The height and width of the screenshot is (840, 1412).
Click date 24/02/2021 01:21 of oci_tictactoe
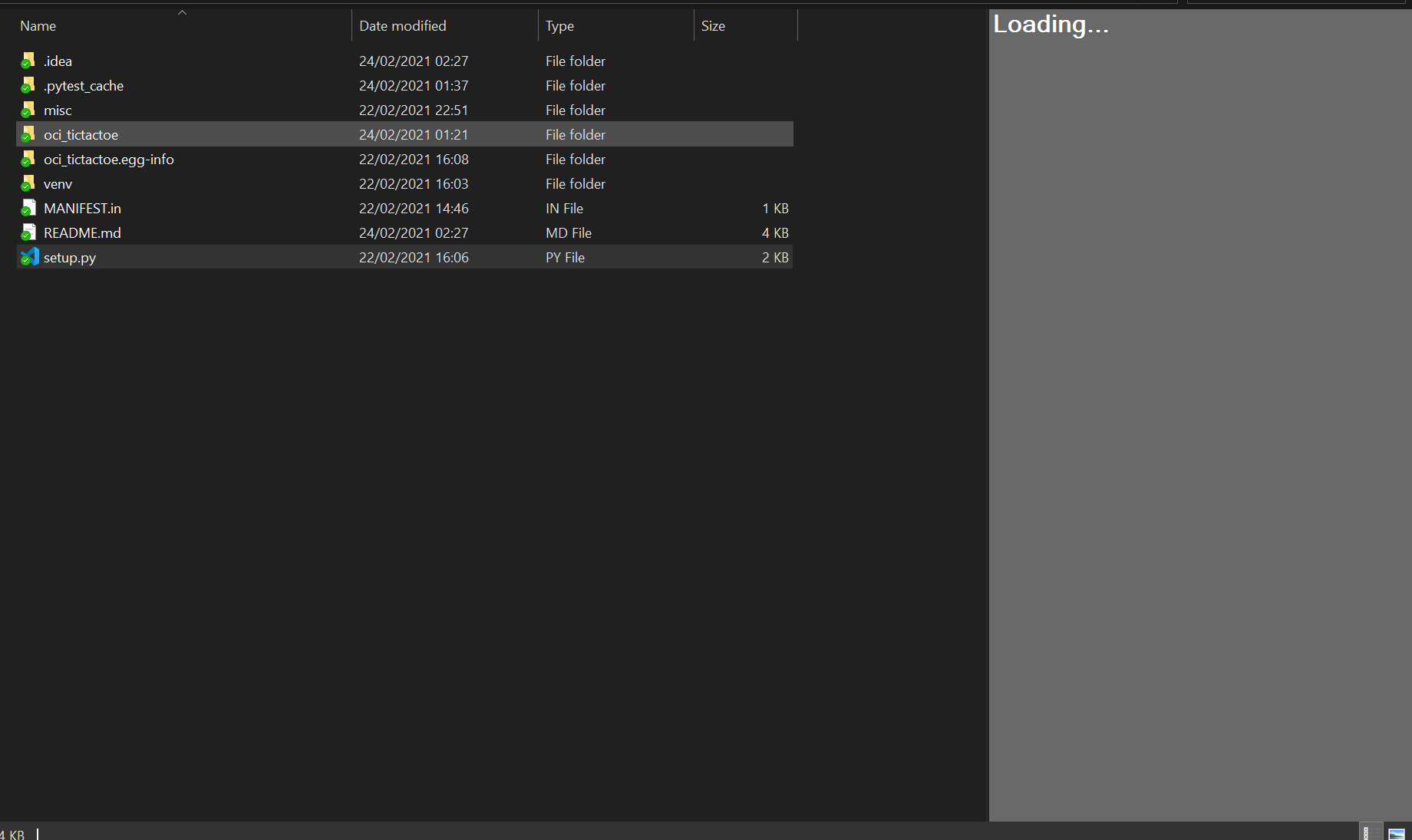coord(414,134)
